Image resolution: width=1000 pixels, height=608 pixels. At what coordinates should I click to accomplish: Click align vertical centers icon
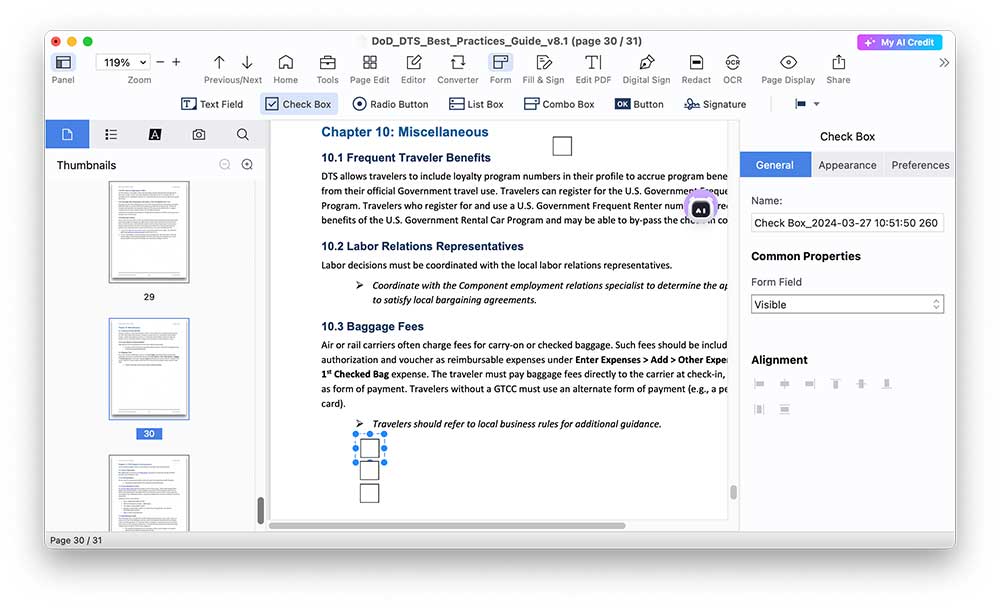click(x=861, y=383)
